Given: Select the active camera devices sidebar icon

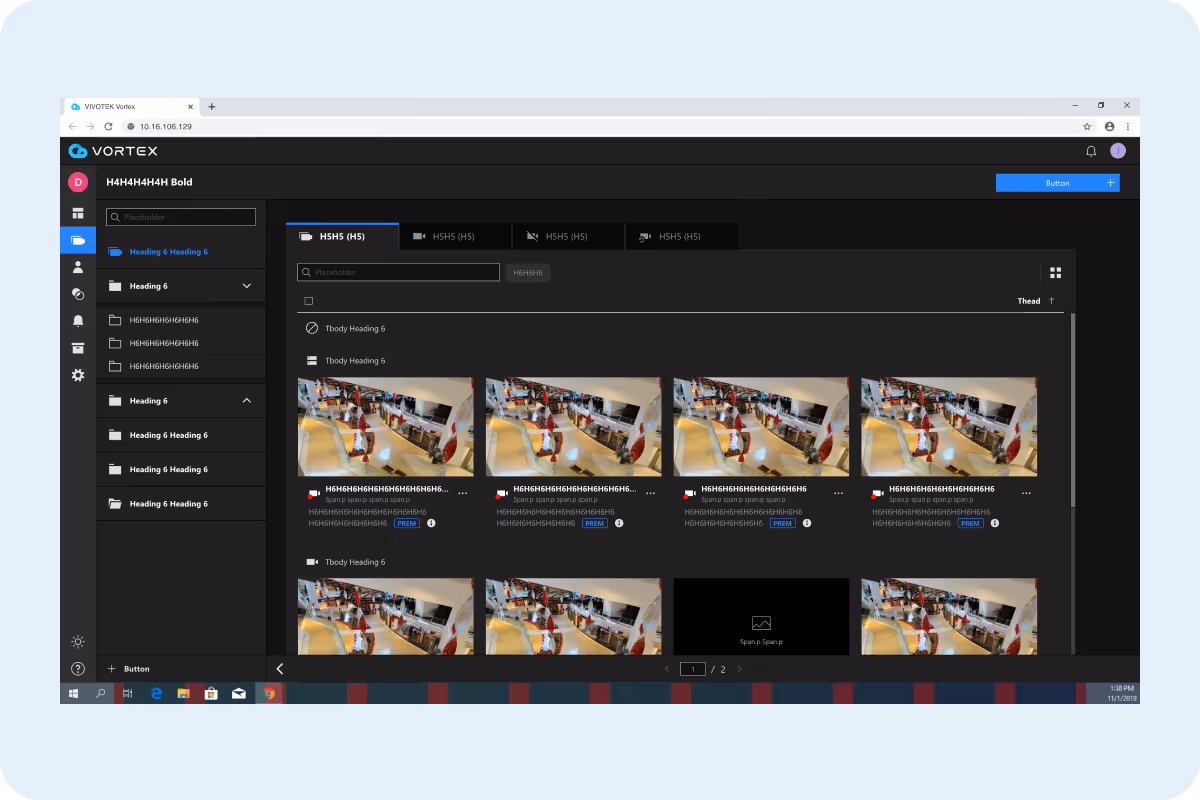Looking at the screenshot, I should point(78,240).
